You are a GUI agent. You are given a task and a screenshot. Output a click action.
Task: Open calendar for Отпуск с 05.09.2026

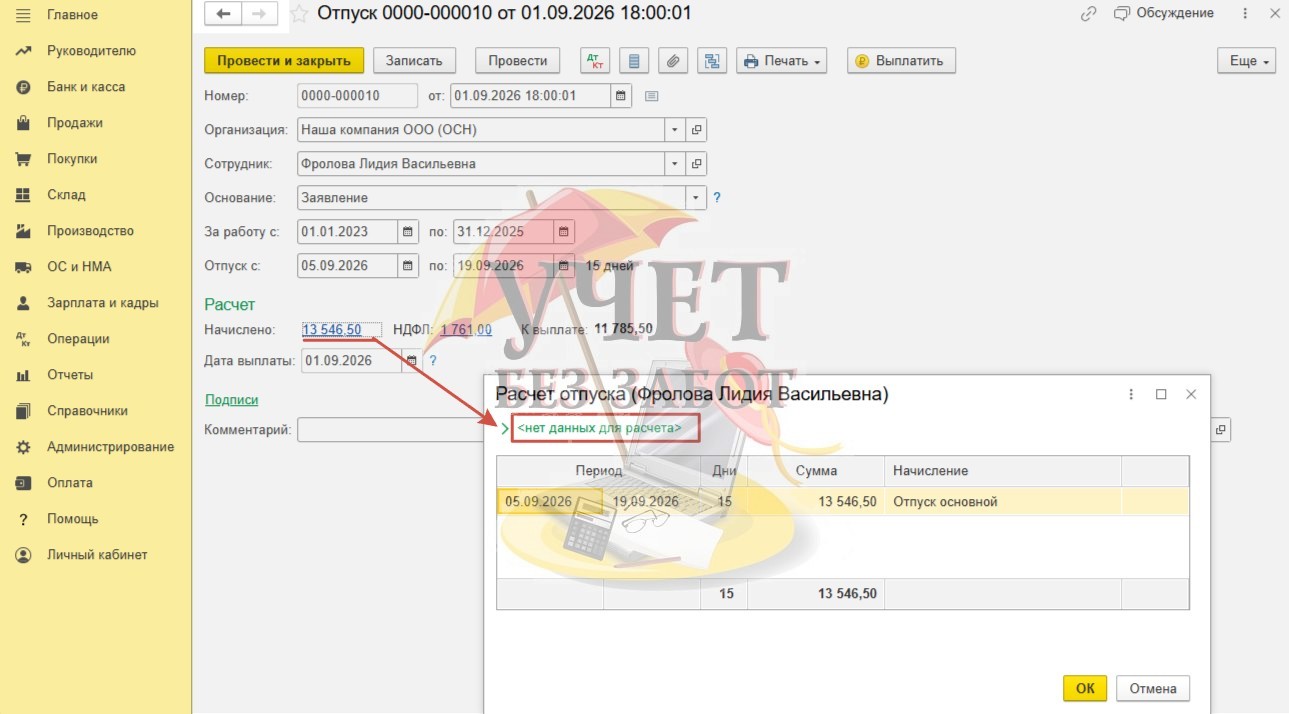coord(408,266)
